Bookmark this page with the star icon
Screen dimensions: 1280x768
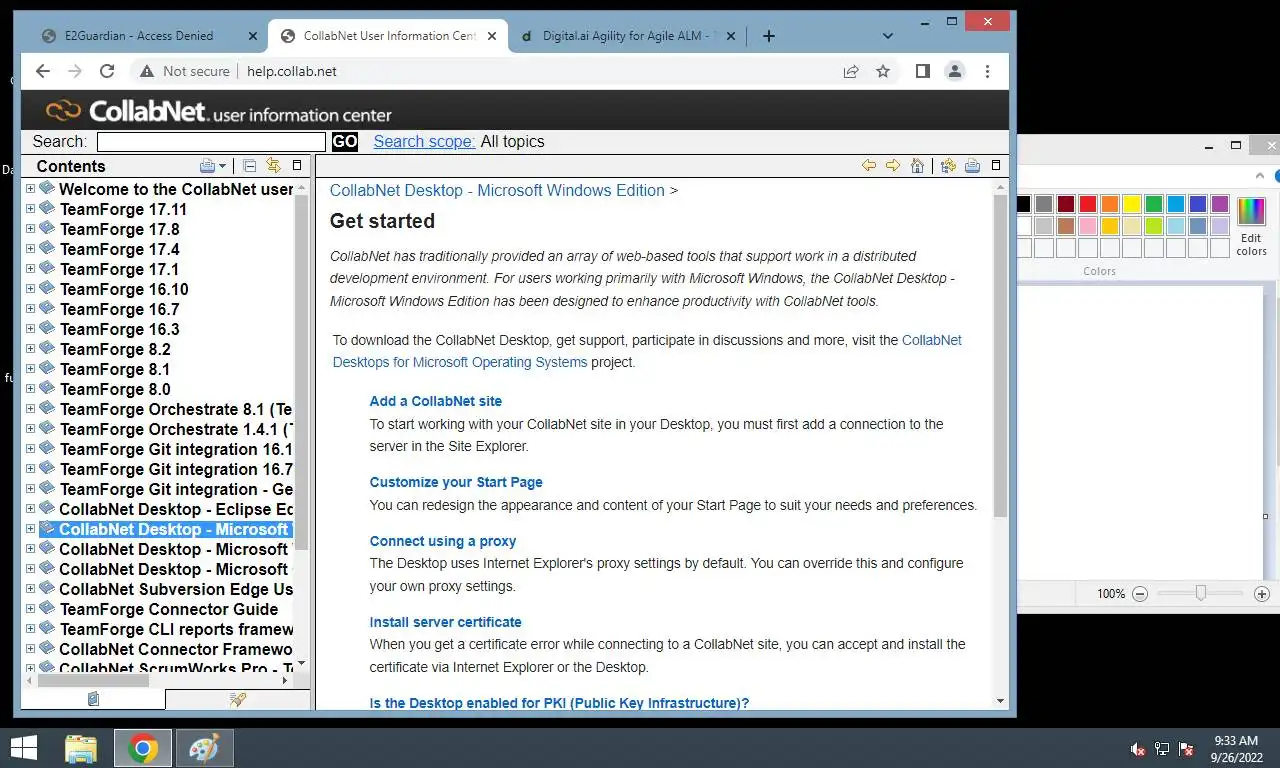(883, 71)
